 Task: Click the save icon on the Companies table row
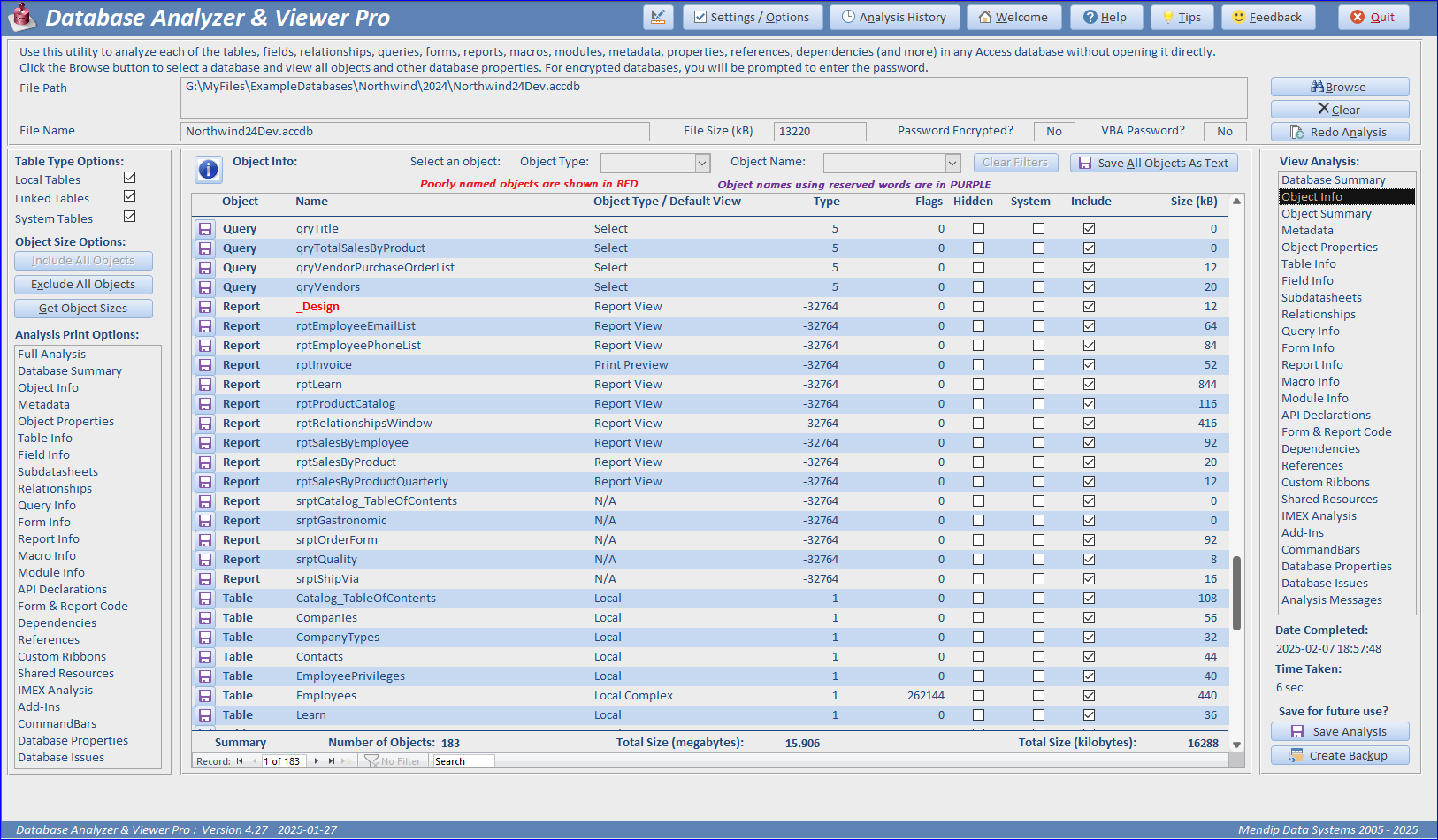[x=205, y=618]
